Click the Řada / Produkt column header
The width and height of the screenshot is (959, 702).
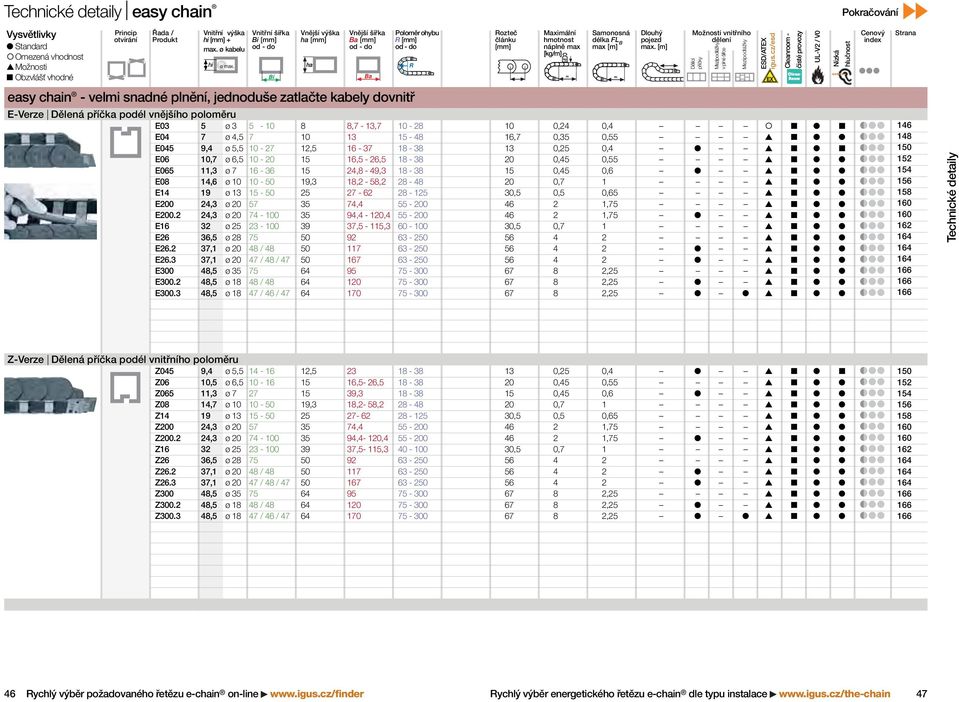(165, 36)
